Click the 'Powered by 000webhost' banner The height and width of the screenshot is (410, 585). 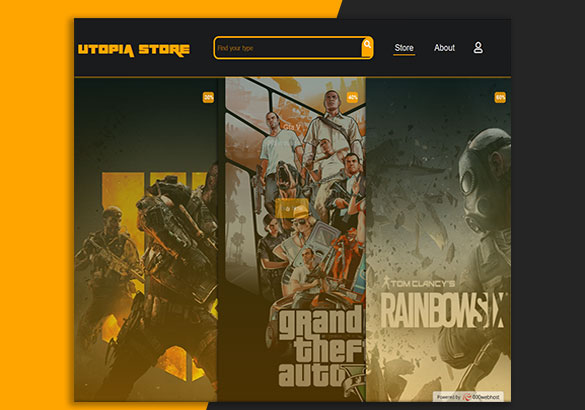(x=468, y=397)
